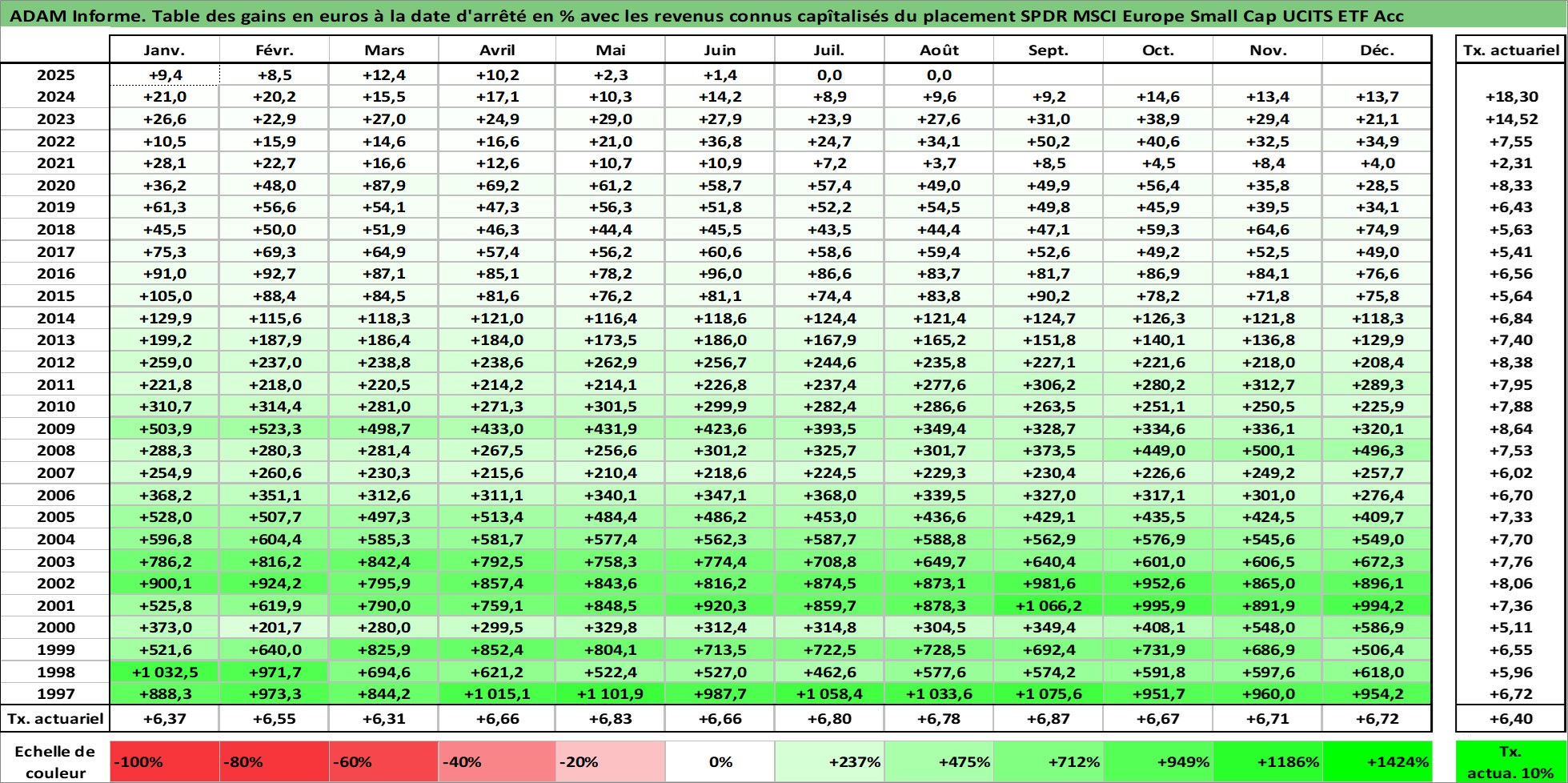
Task: Select cell +604,4 in 2004 row
Action: [275, 540]
